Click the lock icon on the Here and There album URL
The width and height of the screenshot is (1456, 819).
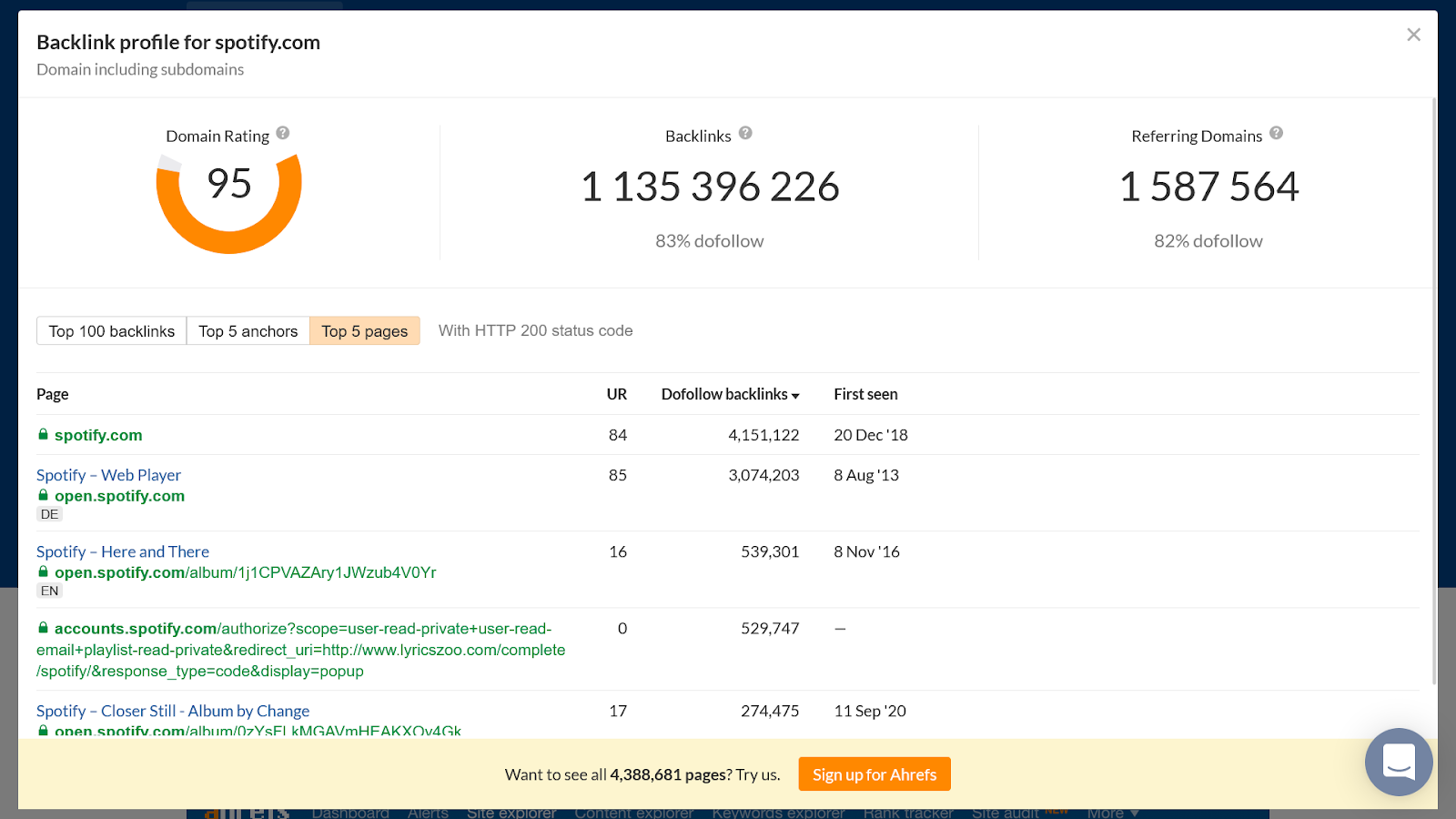coord(43,571)
